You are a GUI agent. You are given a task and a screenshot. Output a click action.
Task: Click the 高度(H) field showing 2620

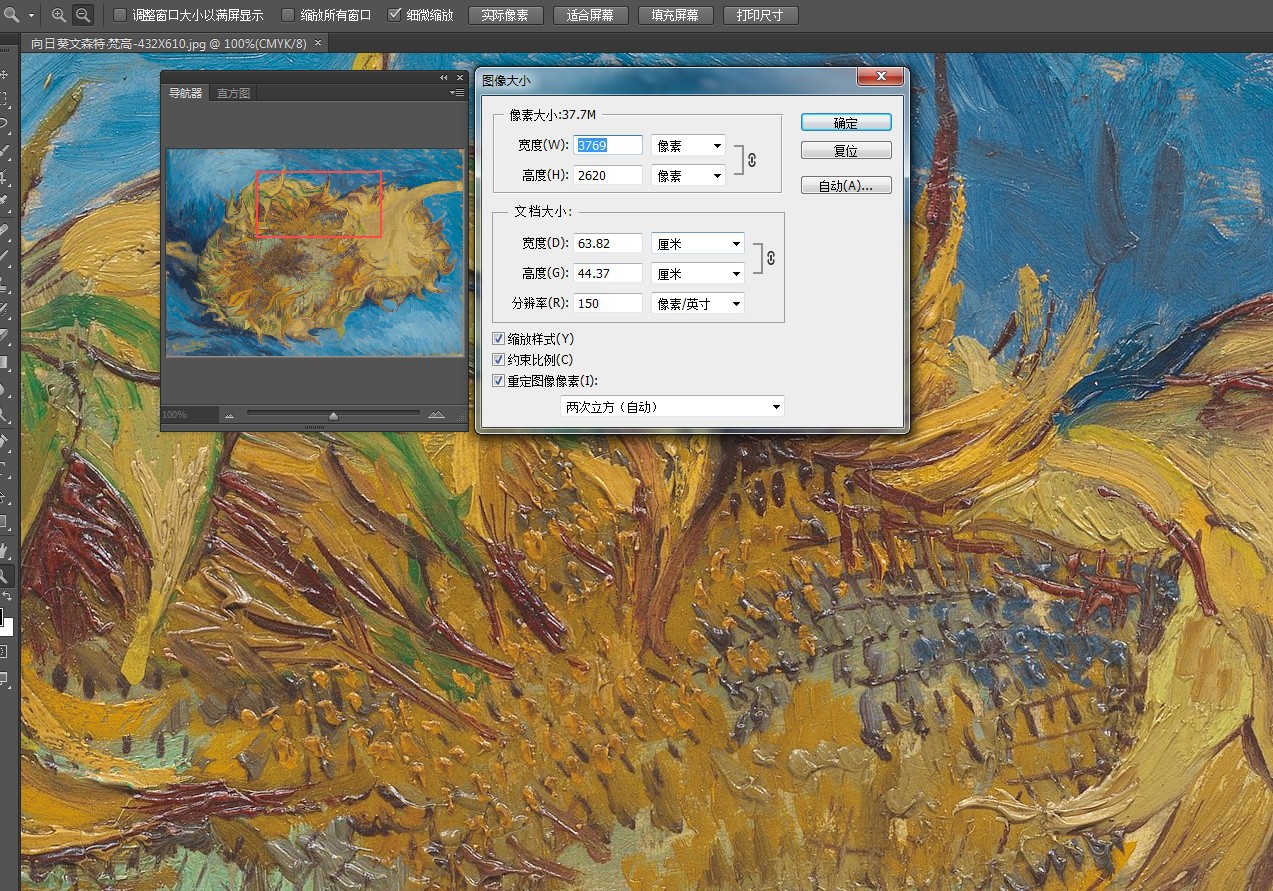608,175
